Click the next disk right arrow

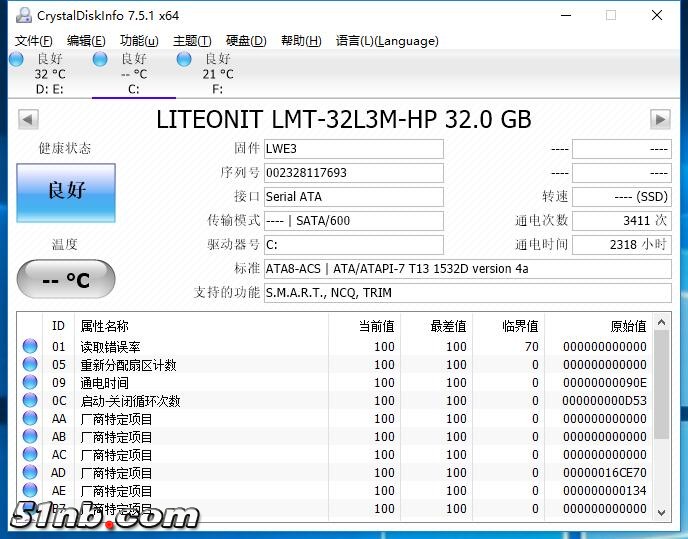tap(660, 120)
